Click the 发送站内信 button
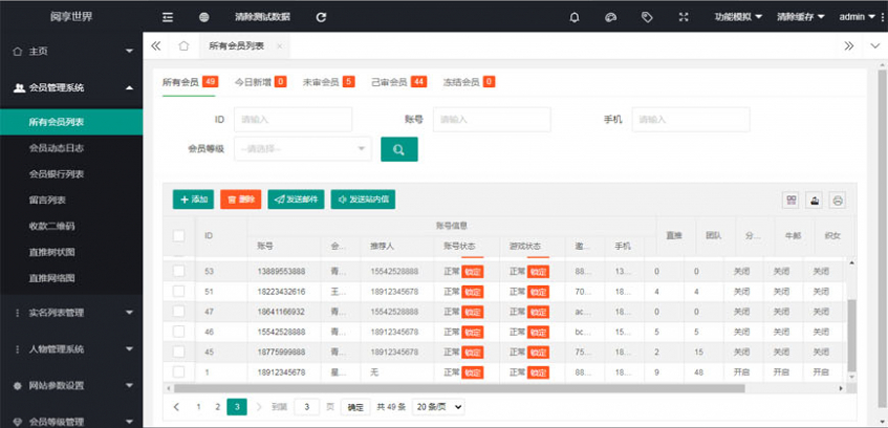888x428 pixels. [x=363, y=199]
